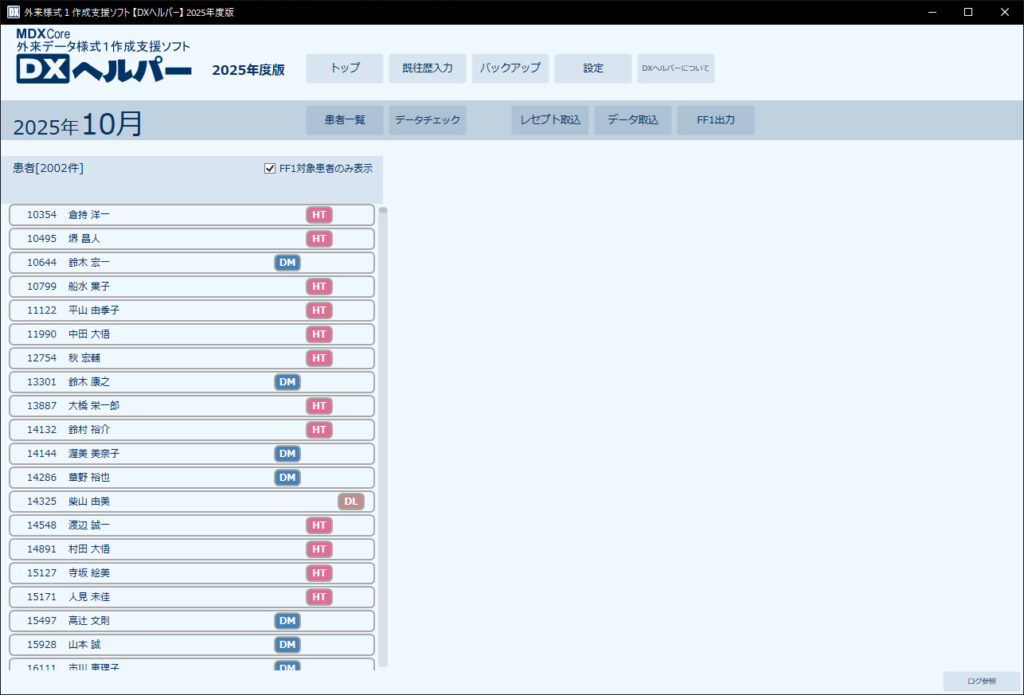This screenshot has width=1024, height=695.
Task: Click the DX app icon in title bar
Action: click(x=15, y=12)
